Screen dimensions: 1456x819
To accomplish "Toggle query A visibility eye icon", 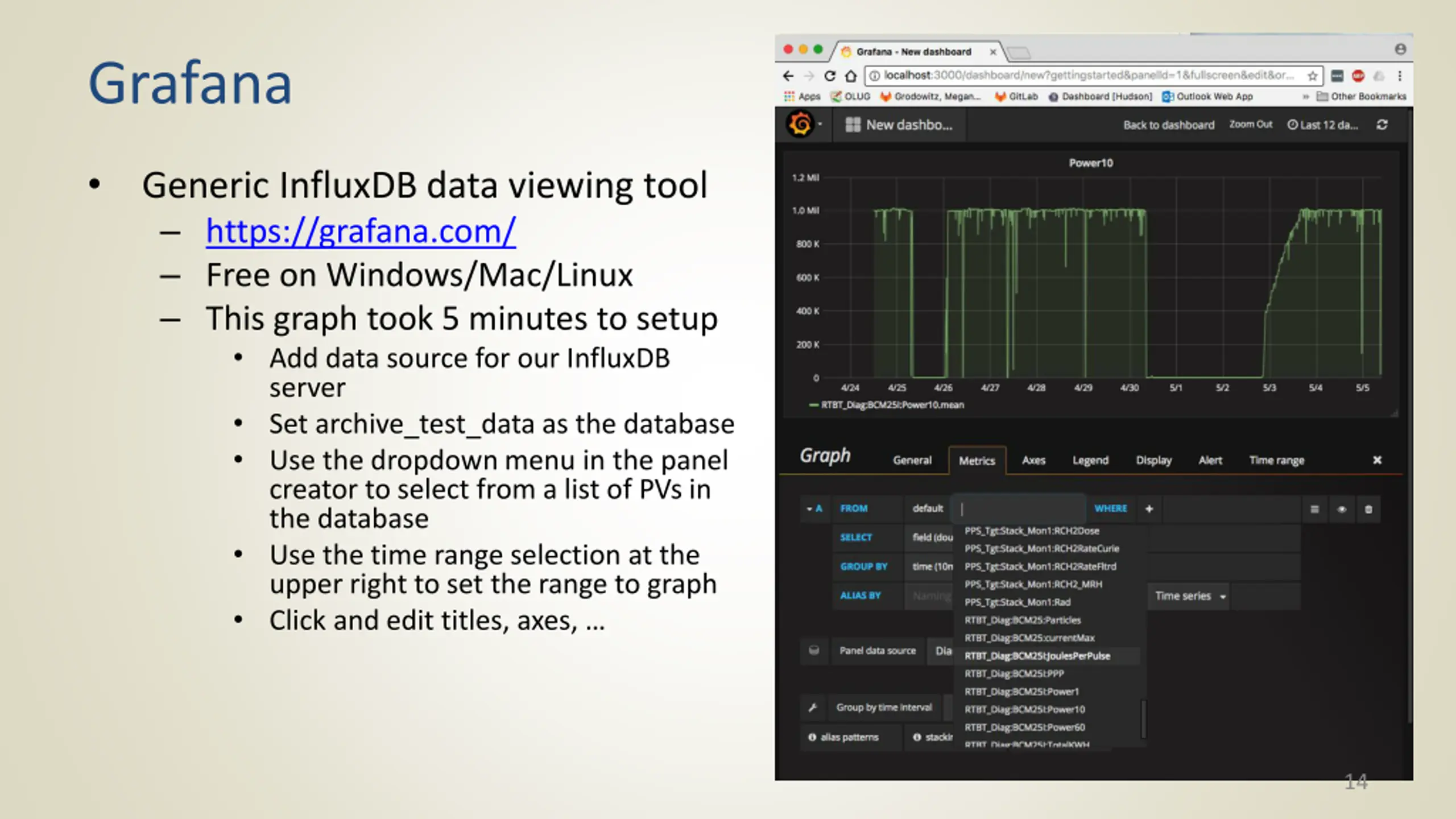I will tap(1342, 509).
